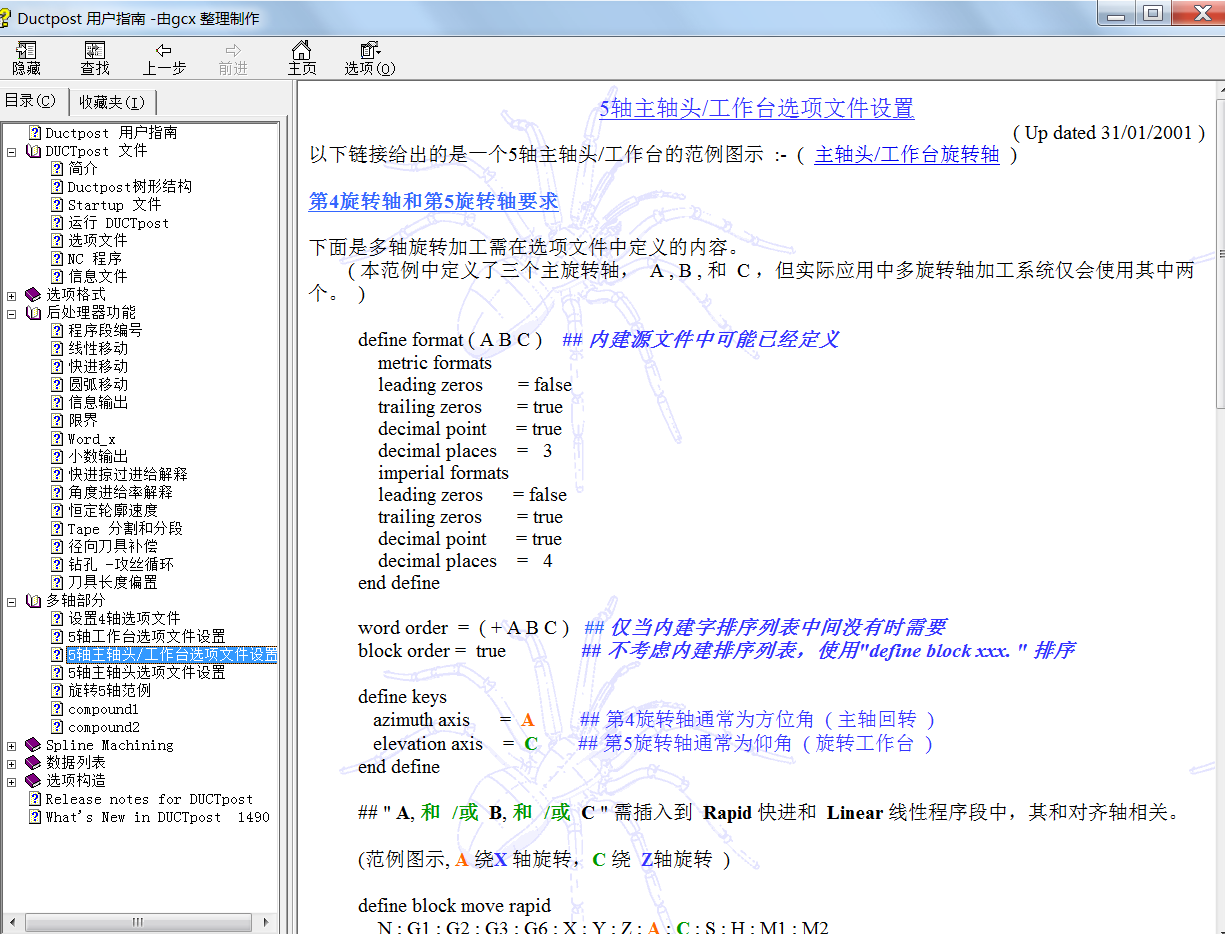Open the NC 程序 topic

tap(95, 259)
